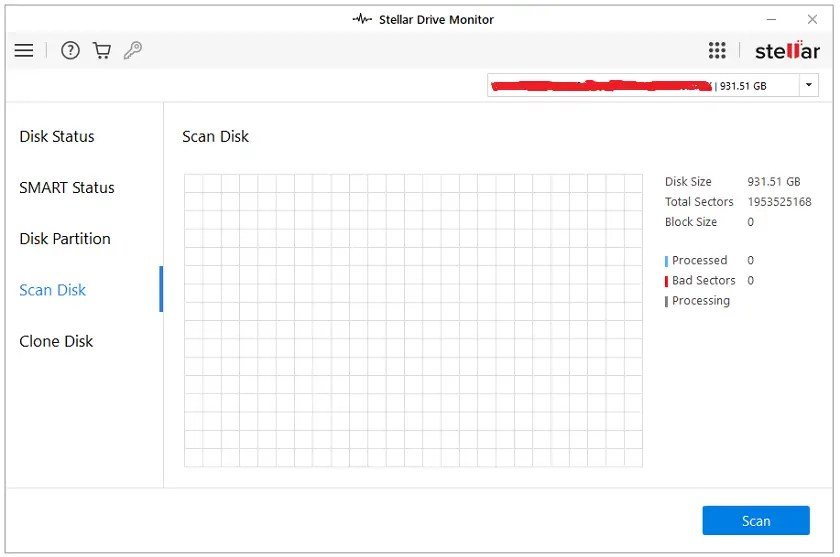Close the Stellar Drive Monitor window
Screen dimensions: 840x557
[x=812, y=19]
